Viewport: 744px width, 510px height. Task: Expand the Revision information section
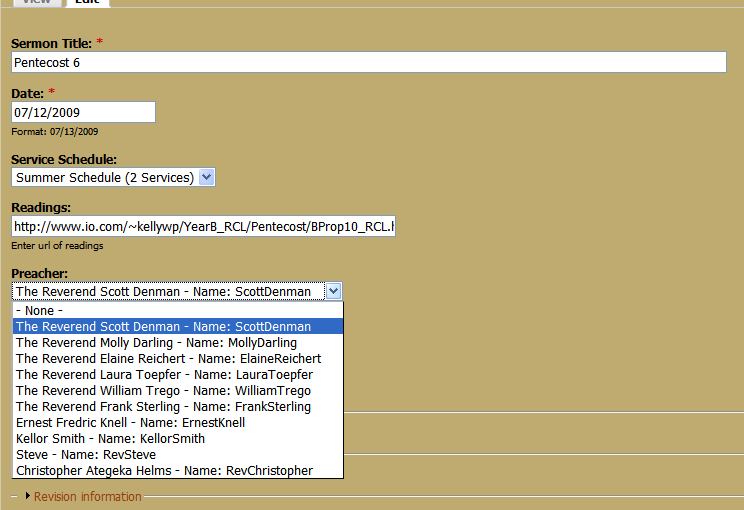tap(87, 496)
